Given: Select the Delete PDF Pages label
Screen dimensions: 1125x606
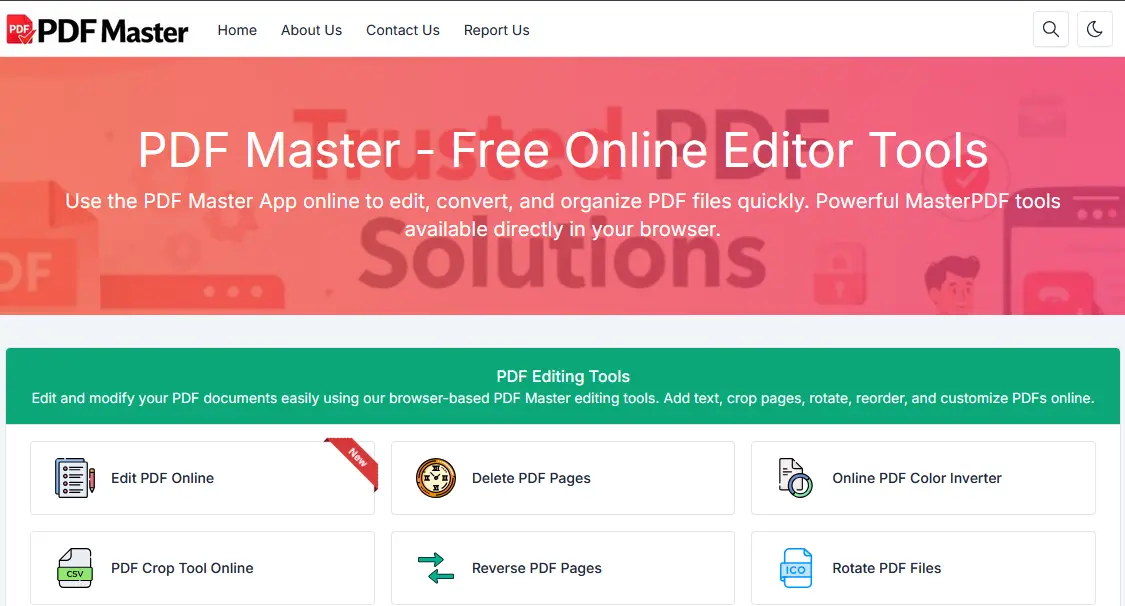Looking at the screenshot, I should [x=531, y=478].
